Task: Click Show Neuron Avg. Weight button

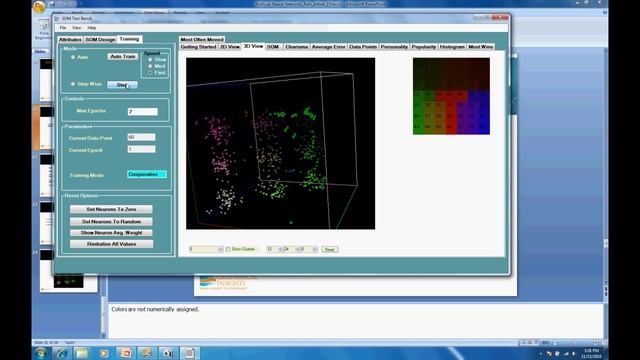Action: point(111,233)
